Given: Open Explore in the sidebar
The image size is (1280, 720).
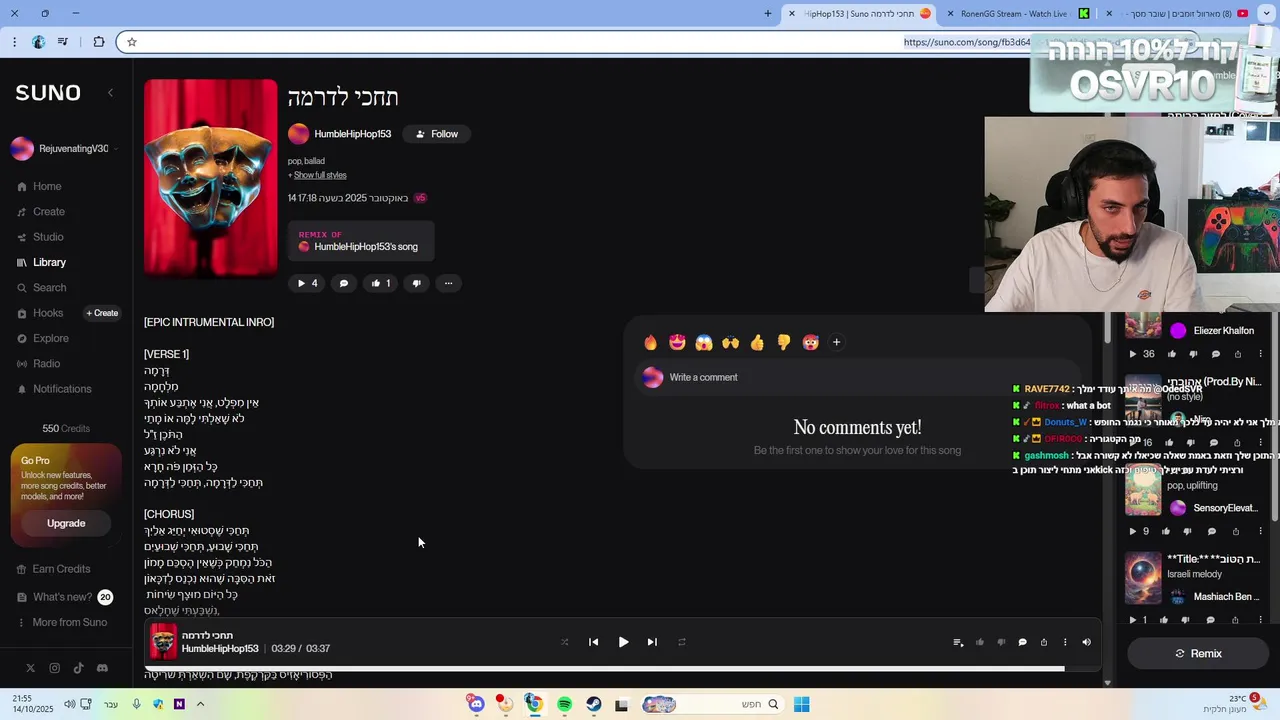Looking at the screenshot, I should [x=43, y=338].
